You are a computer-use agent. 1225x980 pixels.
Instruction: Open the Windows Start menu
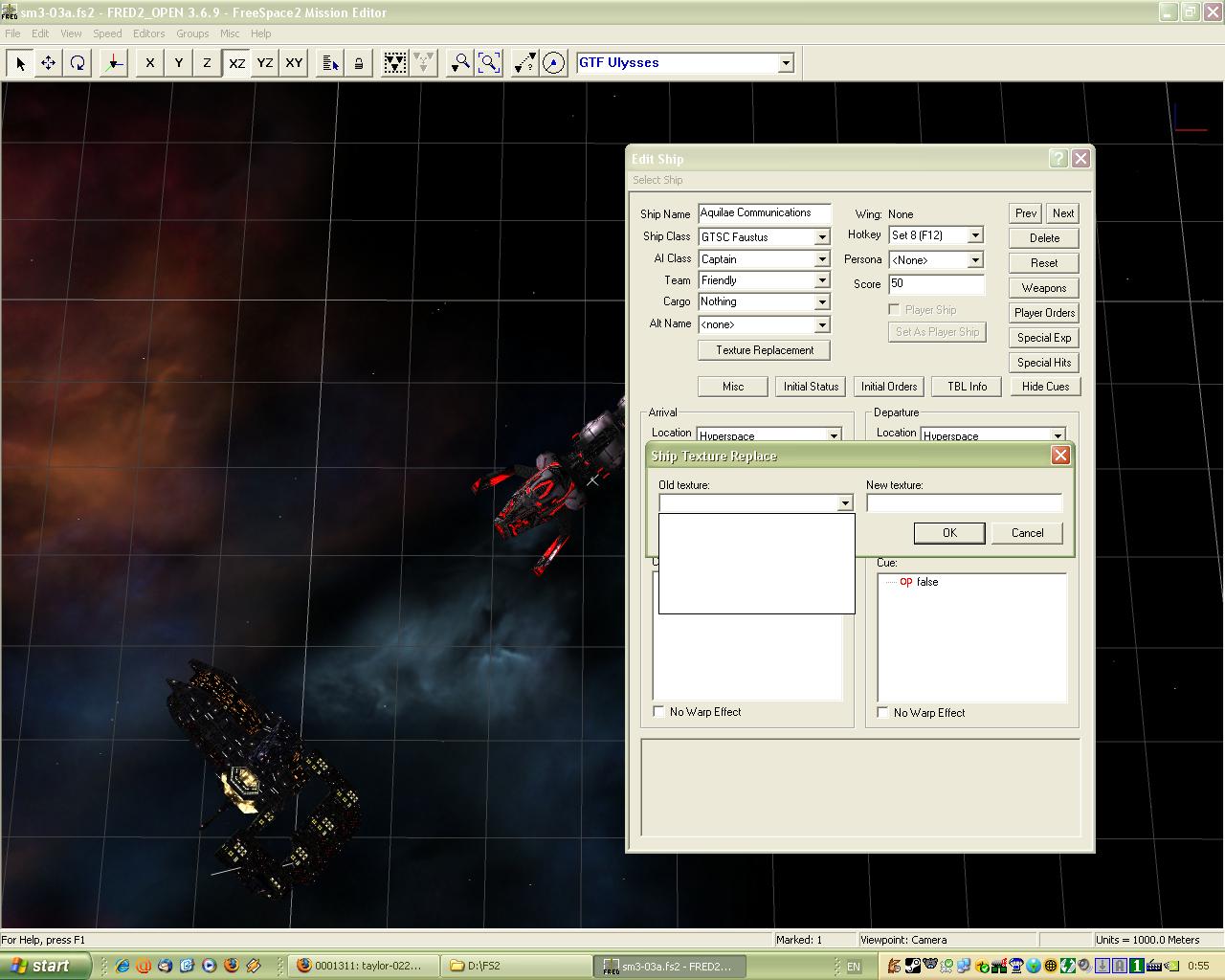coord(46,966)
